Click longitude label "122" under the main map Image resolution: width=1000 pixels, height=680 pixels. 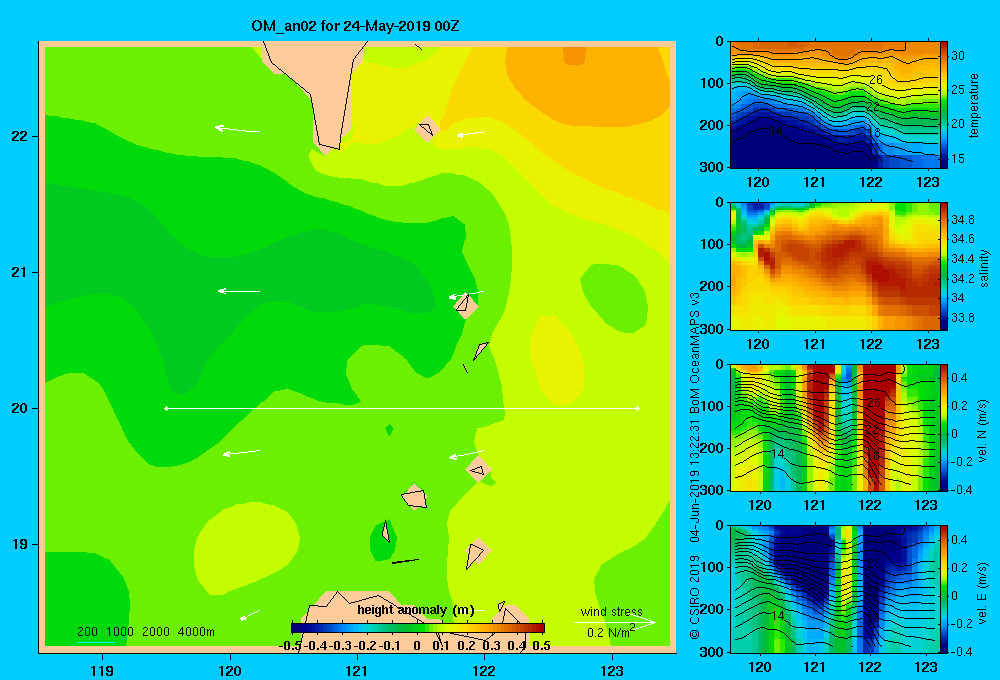(x=485, y=670)
